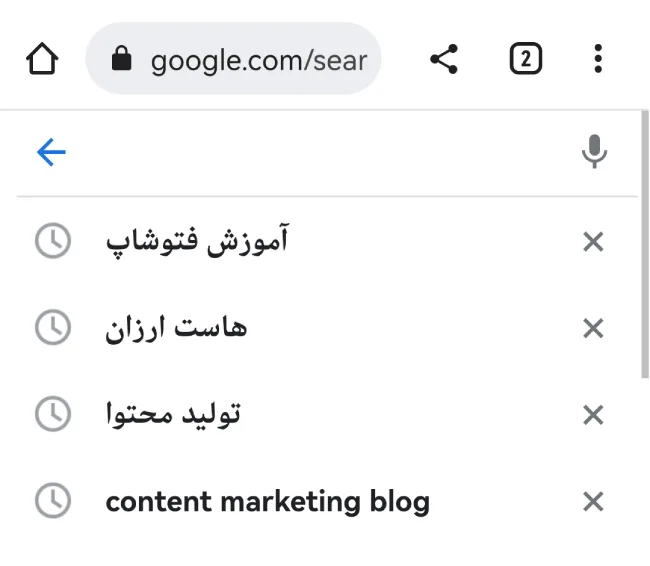The width and height of the screenshot is (650, 566).
Task: Choose the تولید محتوا history entry
Action: coord(173,414)
